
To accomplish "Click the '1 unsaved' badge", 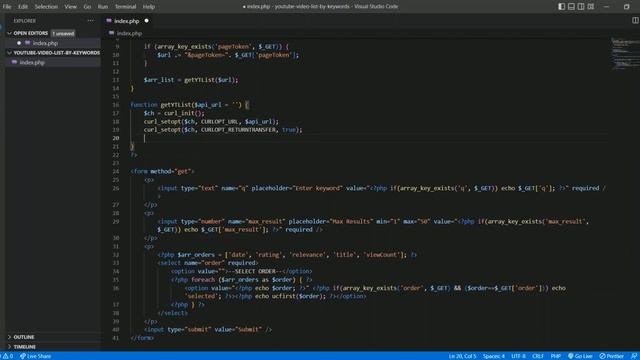I will point(63,33).
